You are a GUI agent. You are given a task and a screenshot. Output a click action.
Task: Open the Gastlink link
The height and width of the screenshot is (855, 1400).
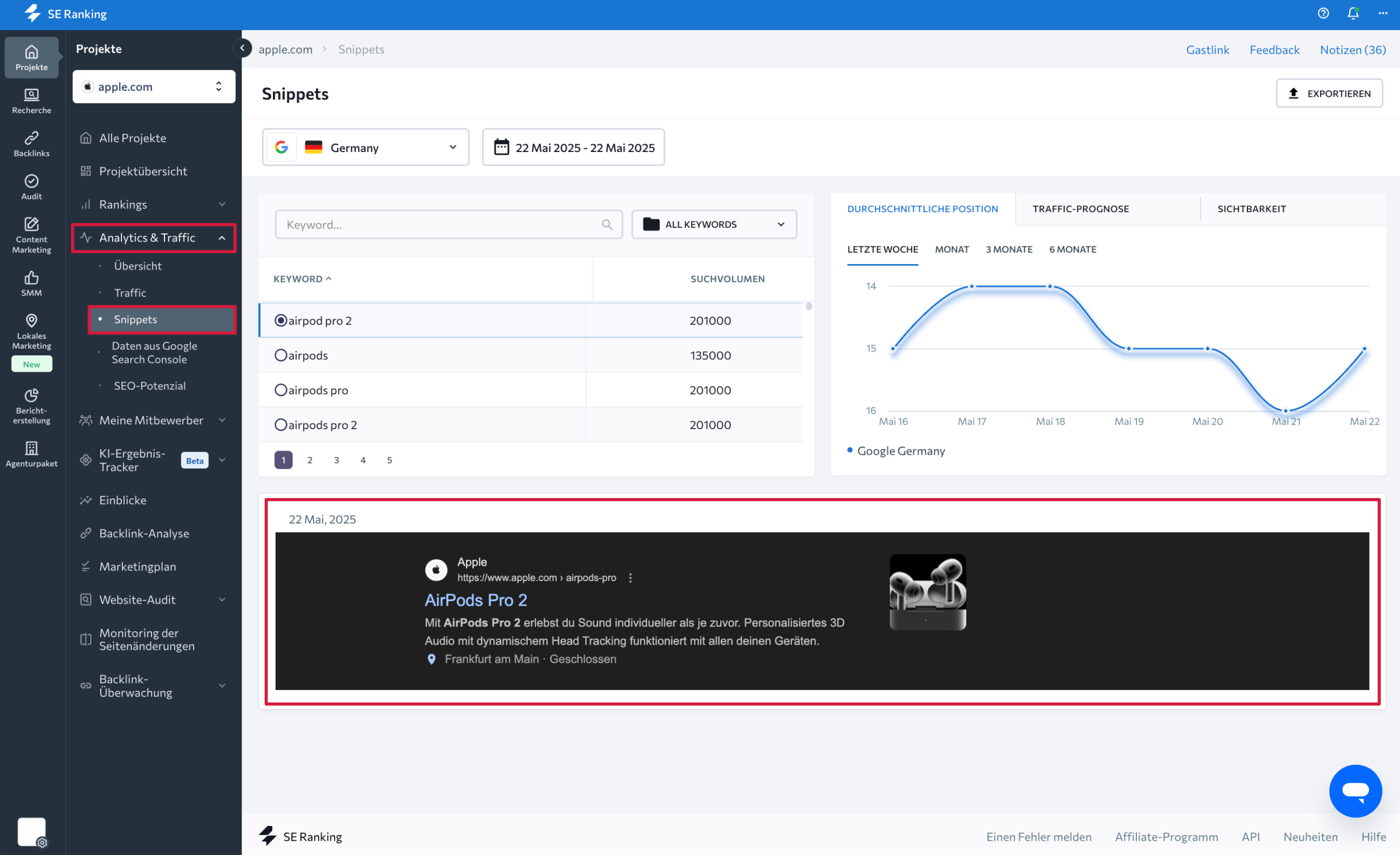point(1207,49)
